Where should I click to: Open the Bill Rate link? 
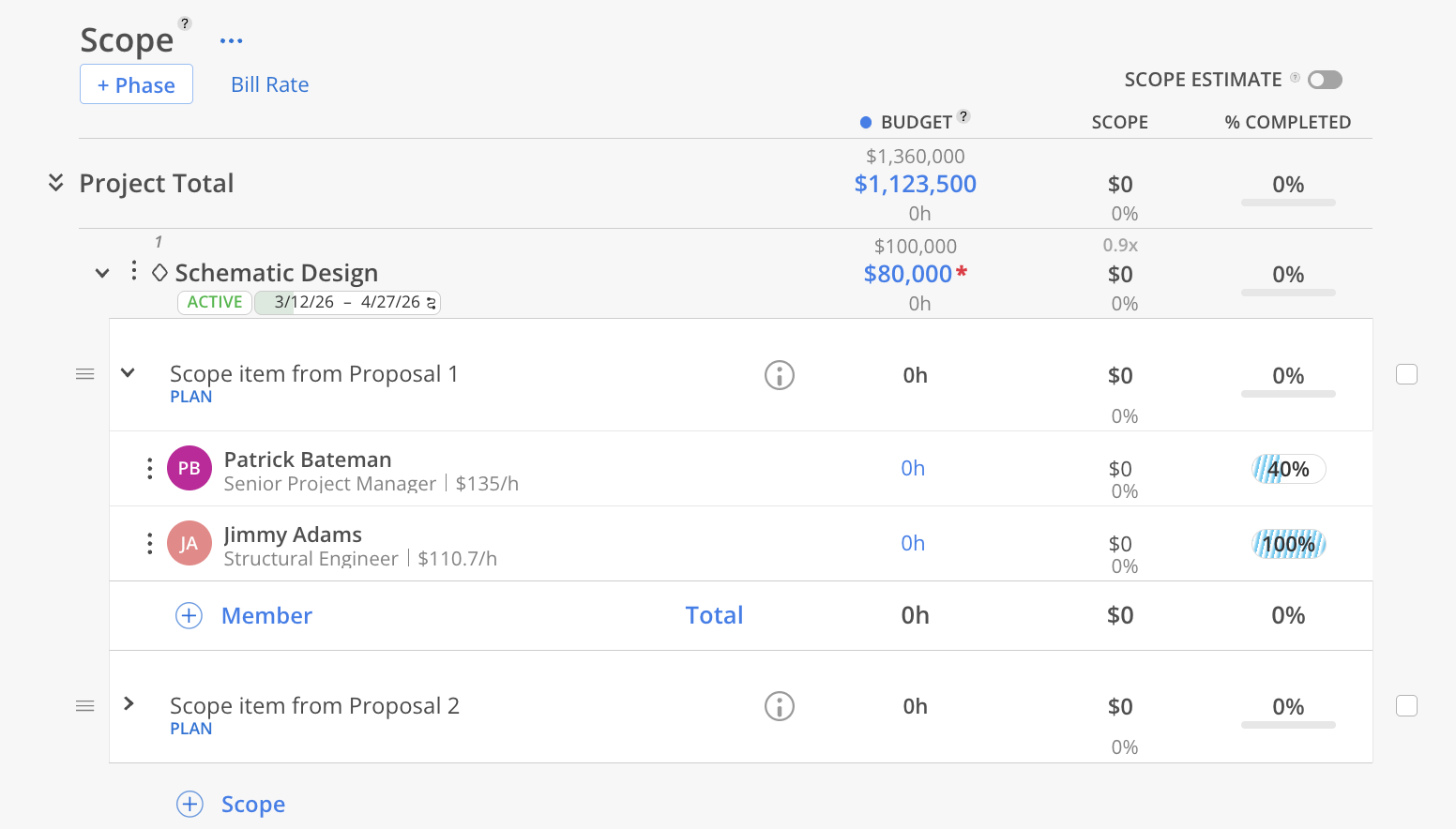270,84
